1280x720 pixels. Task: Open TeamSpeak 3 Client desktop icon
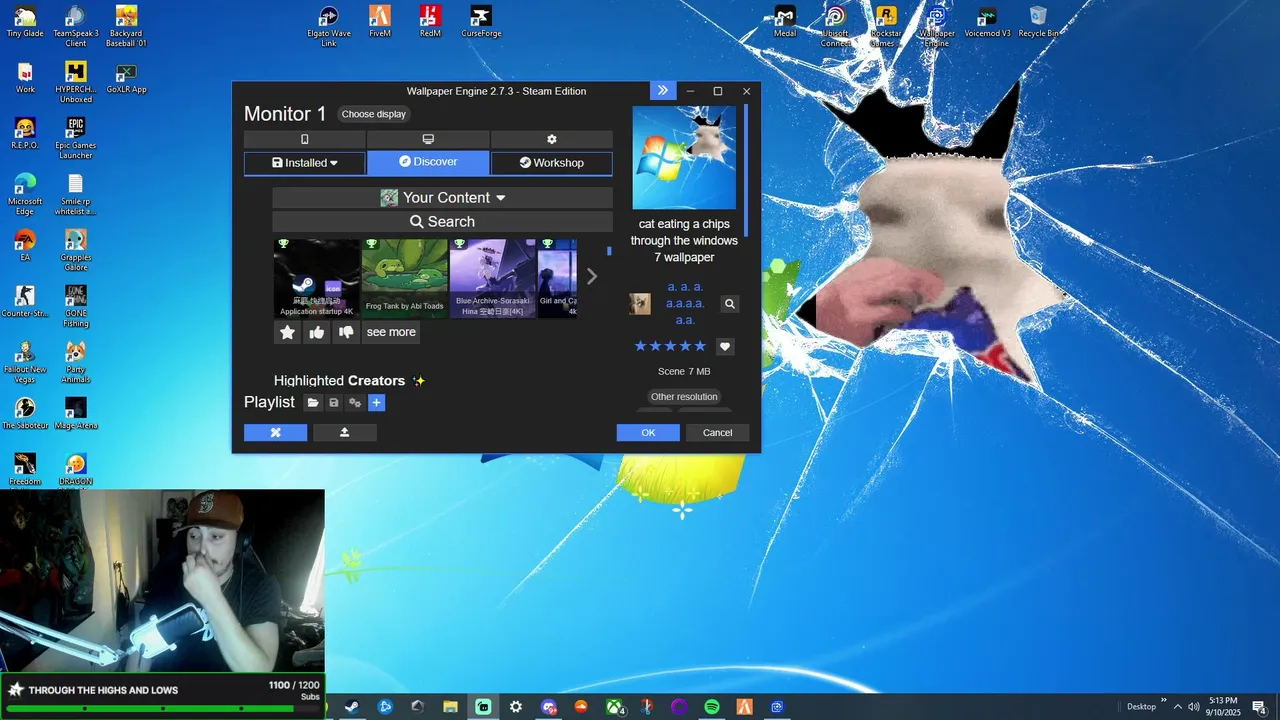tap(76, 26)
